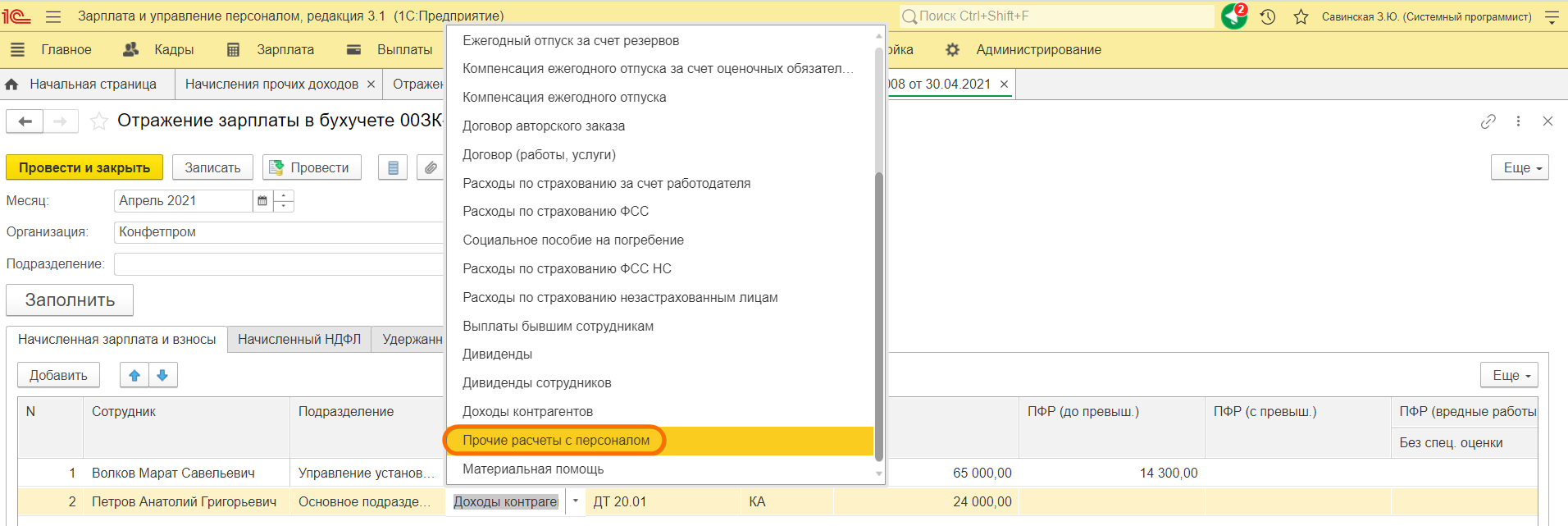Close the document form with the X
This screenshot has width=1568, height=526.
point(1547,121)
